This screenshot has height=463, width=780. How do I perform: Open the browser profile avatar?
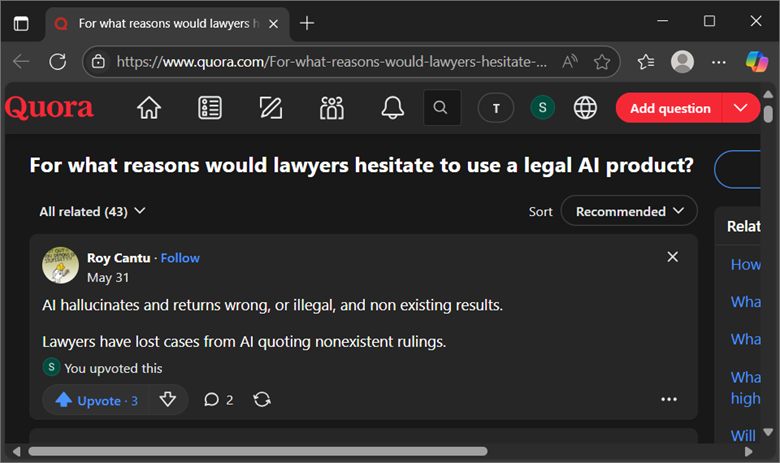pyautogui.click(x=682, y=62)
